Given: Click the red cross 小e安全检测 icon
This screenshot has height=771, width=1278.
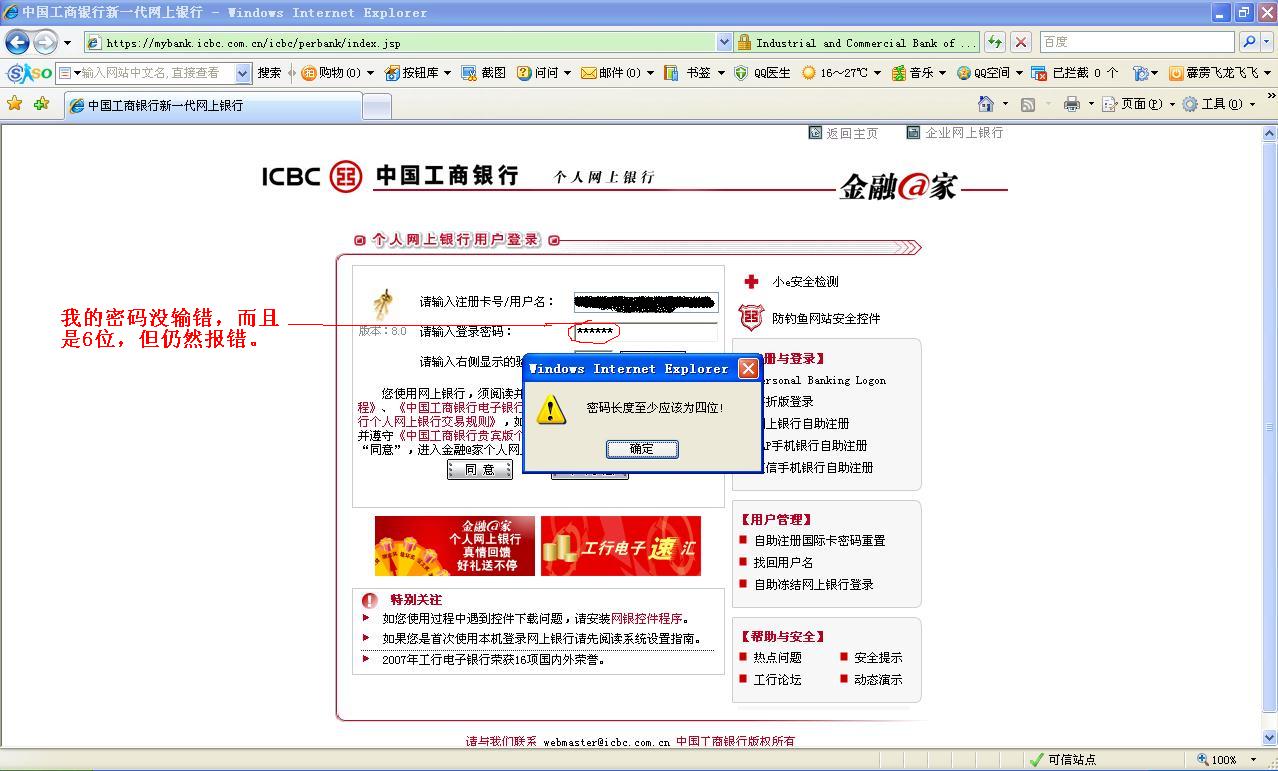Looking at the screenshot, I should click(x=751, y=282).
